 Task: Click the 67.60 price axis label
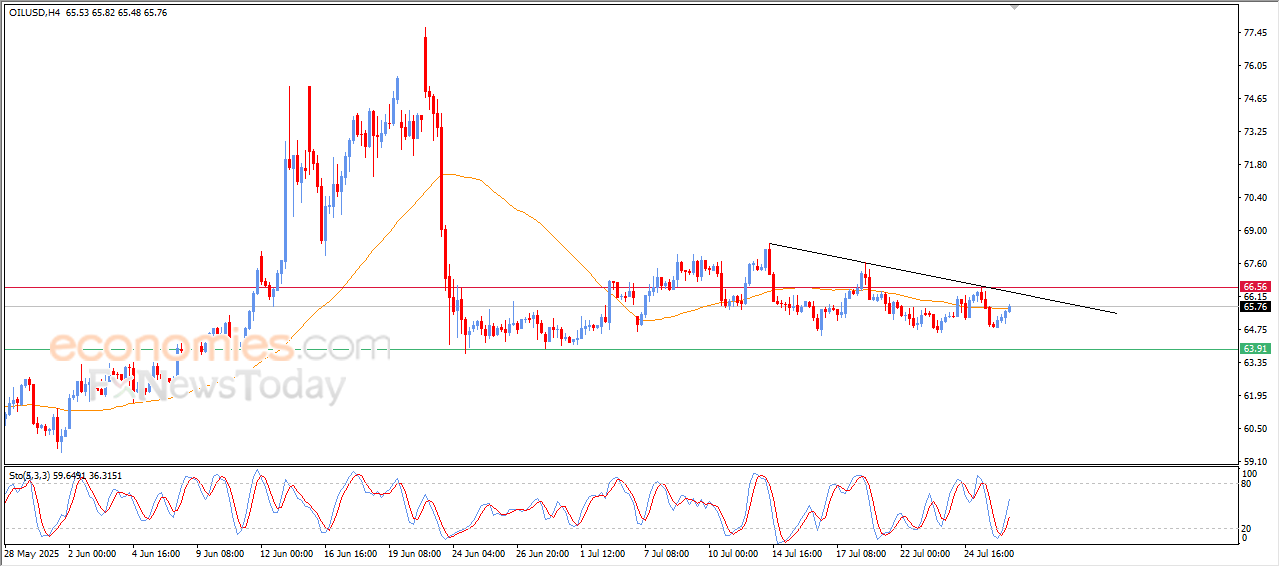(1256, 264)
